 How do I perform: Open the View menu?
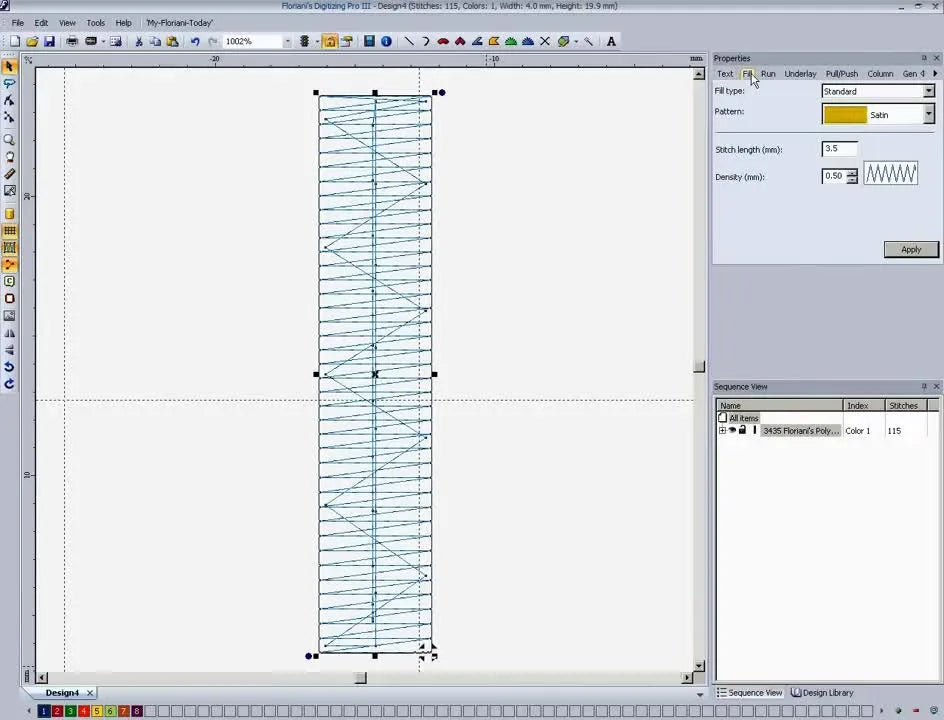click(x=67, y=23)
